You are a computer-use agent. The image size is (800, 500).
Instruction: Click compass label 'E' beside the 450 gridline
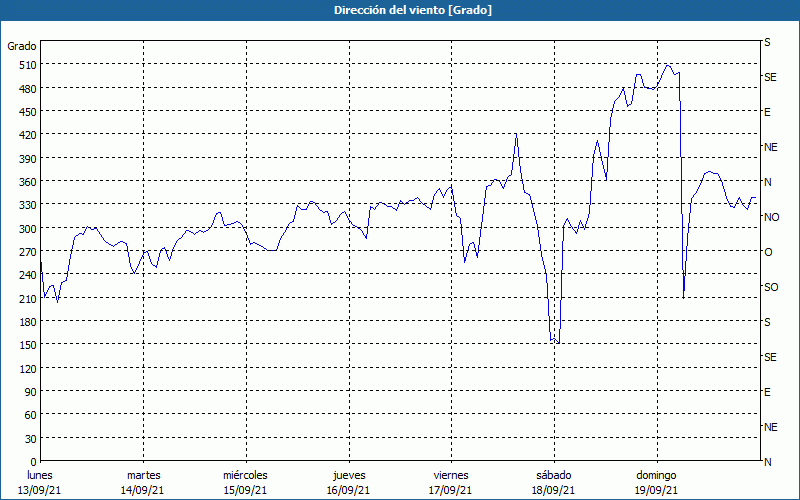(767, 112)
